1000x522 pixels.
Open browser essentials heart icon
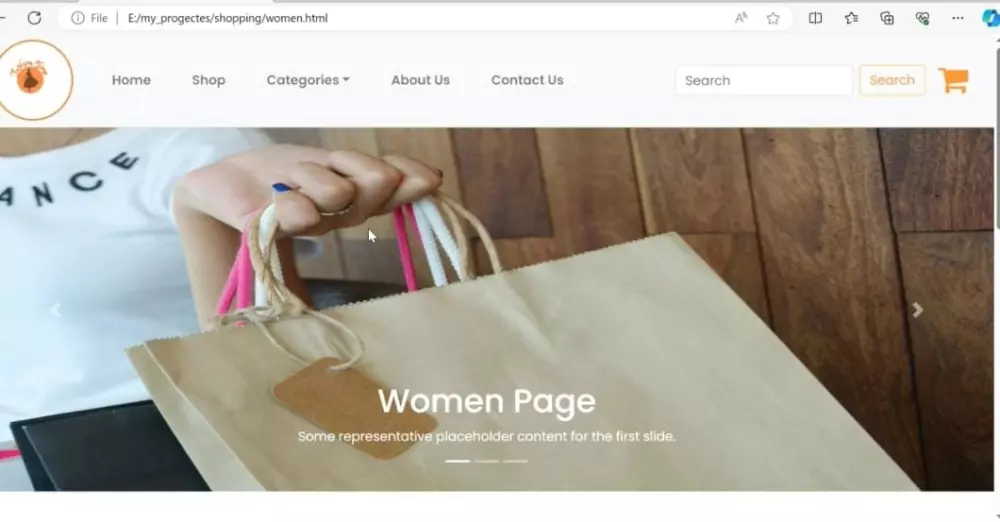coord(922,18)
